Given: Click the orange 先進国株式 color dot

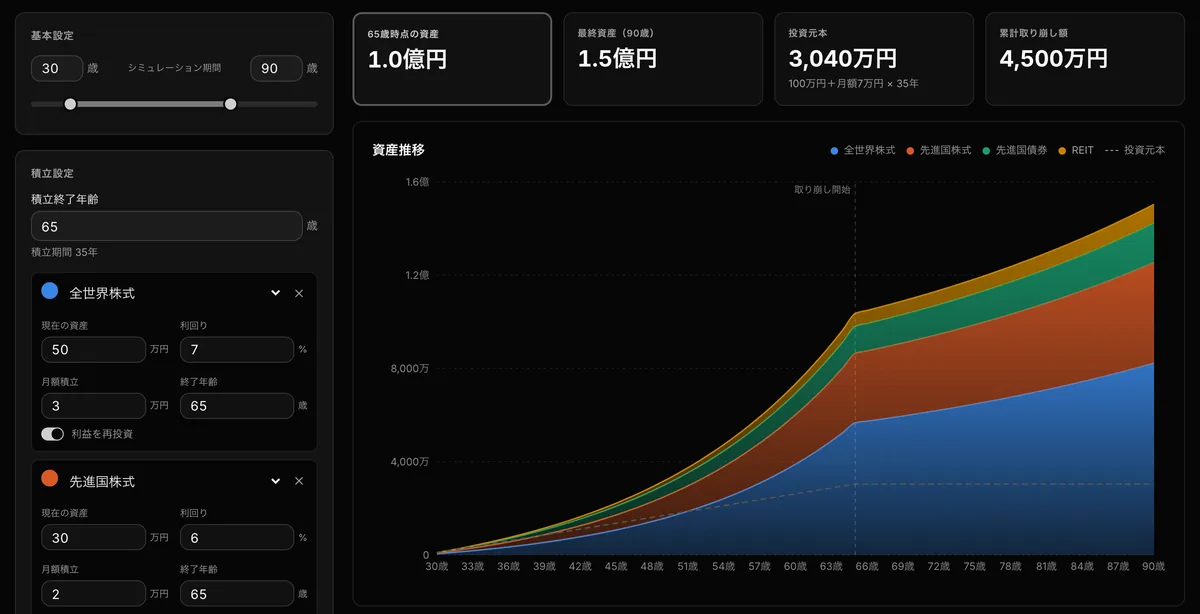Looking at the screenshot, I should (49, 479).
